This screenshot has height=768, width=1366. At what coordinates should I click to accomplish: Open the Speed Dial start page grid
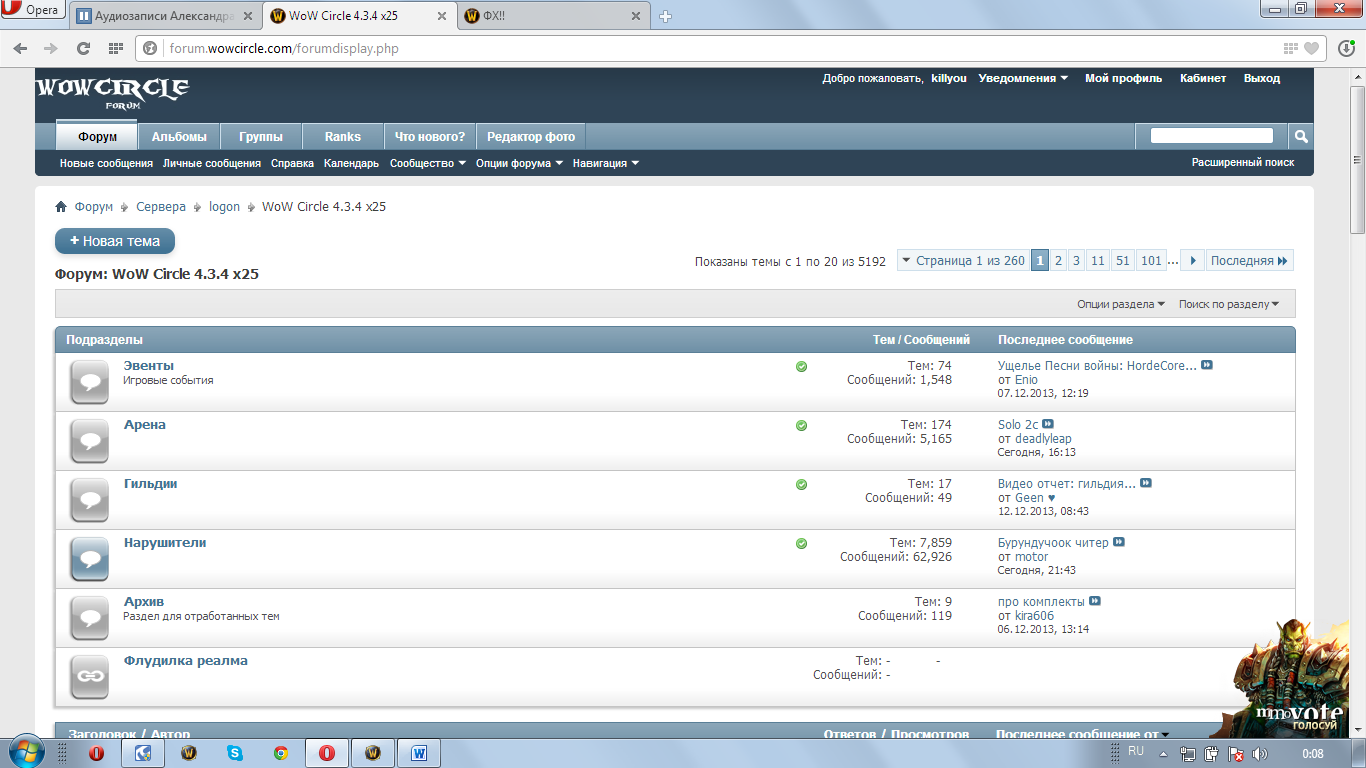click(x=115, y=48)
